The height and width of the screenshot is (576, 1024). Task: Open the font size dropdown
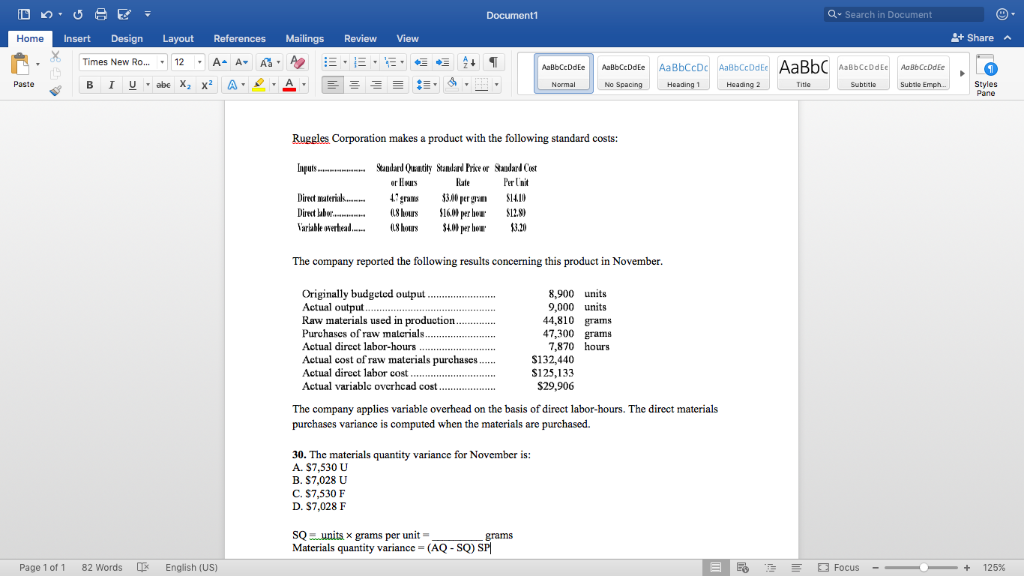199,62
